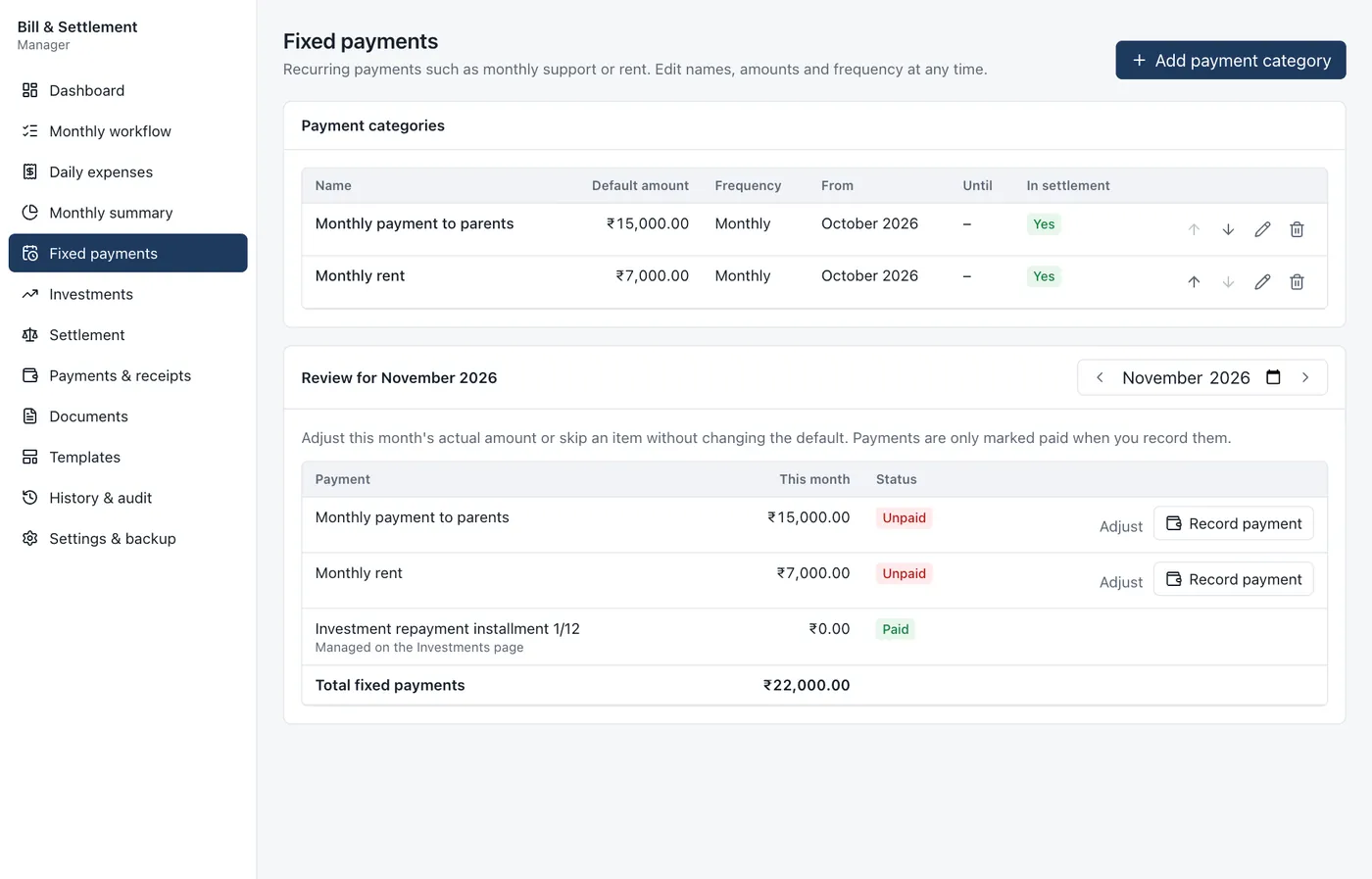View History & audit
This screenshot has height=879, width=1372.
128,498
